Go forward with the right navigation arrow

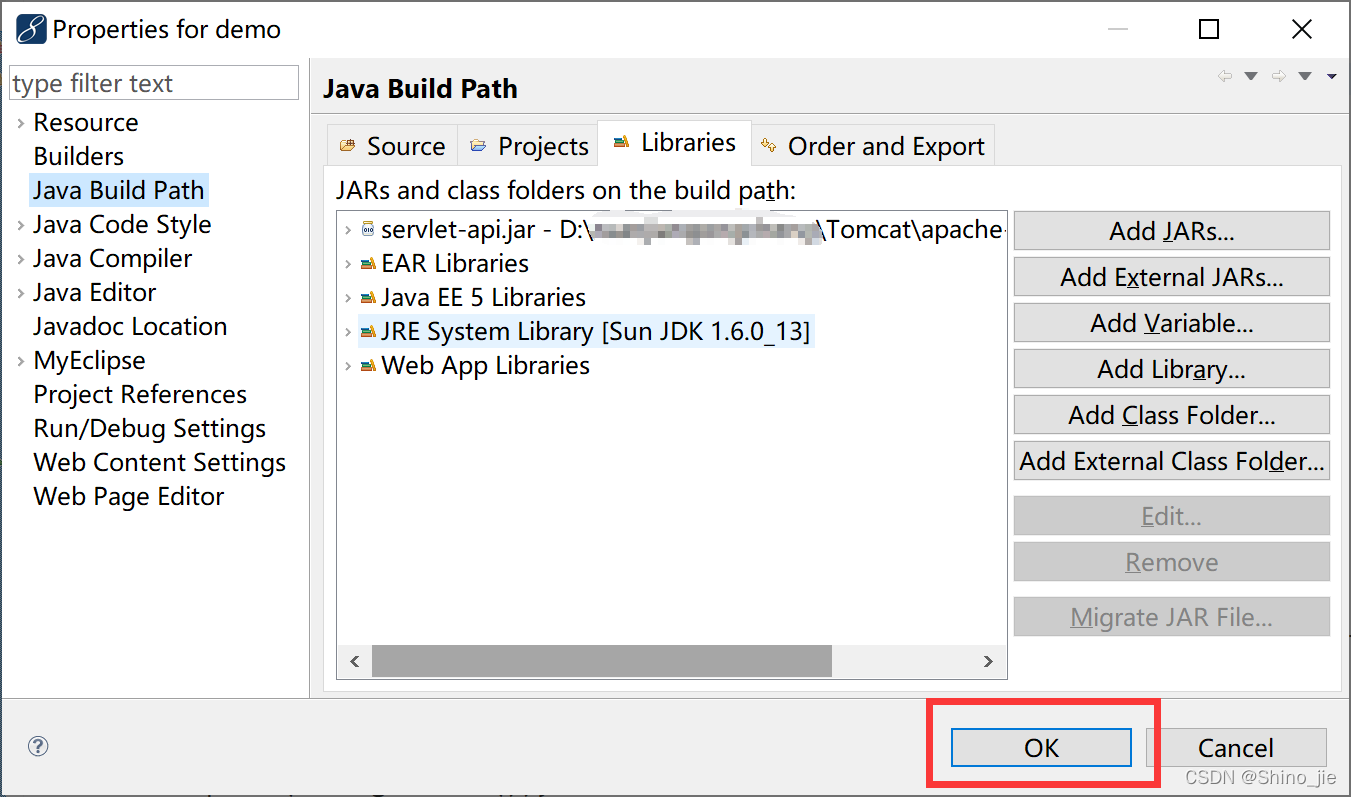(1278, 76)
